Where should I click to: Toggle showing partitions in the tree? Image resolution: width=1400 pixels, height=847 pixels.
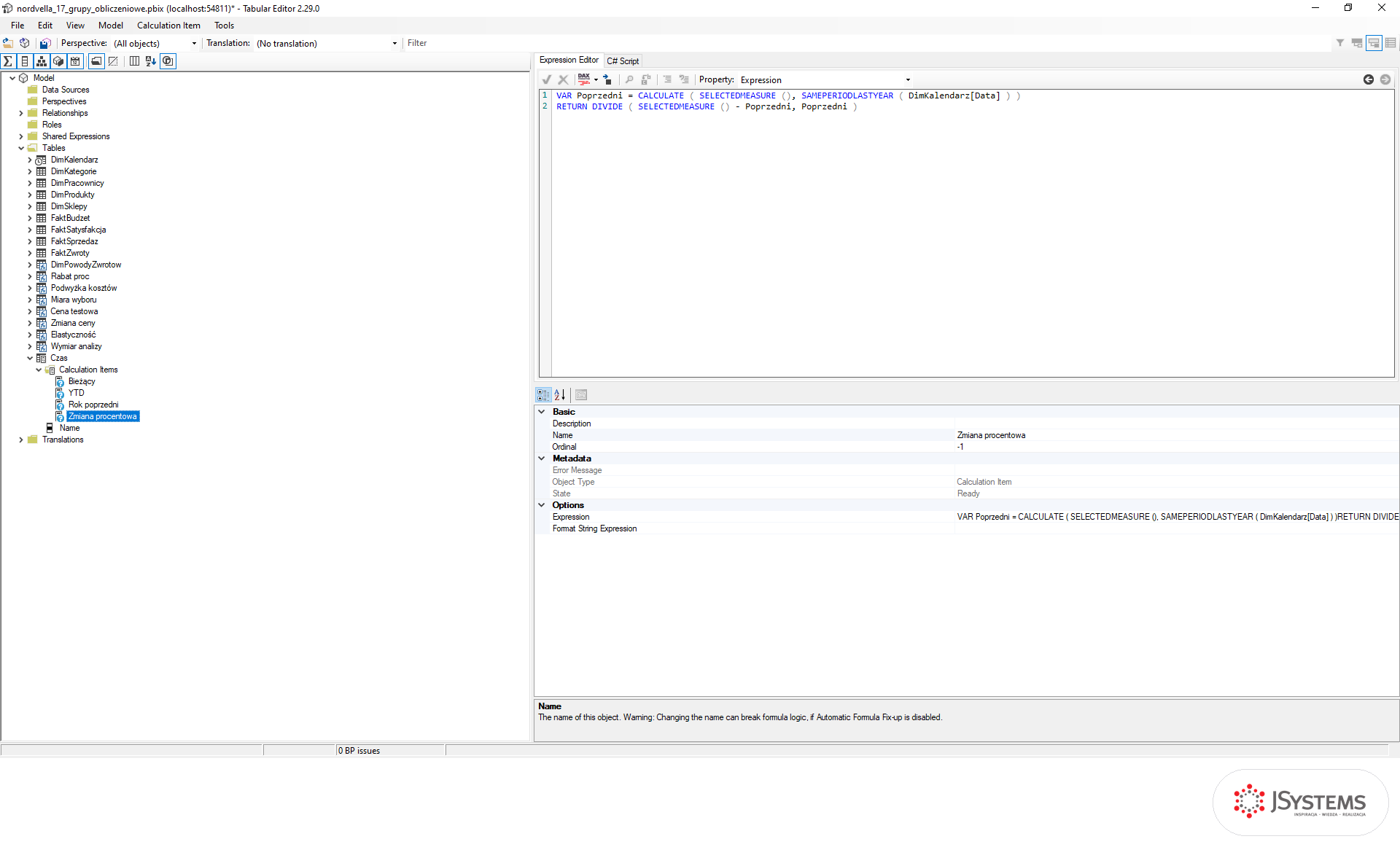coord(58,61)
